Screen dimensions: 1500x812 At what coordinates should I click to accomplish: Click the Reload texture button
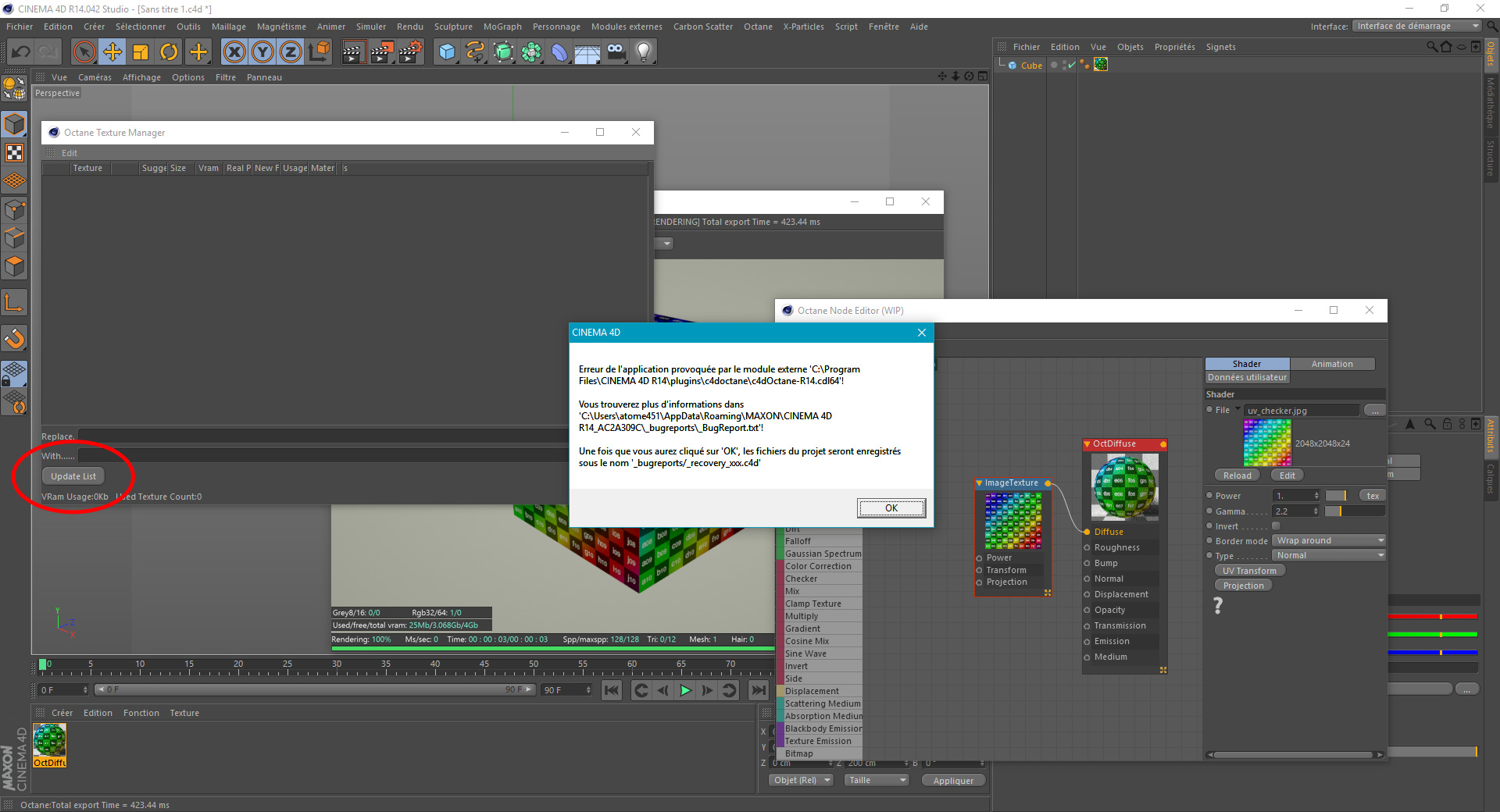(x=1237, y=475)
